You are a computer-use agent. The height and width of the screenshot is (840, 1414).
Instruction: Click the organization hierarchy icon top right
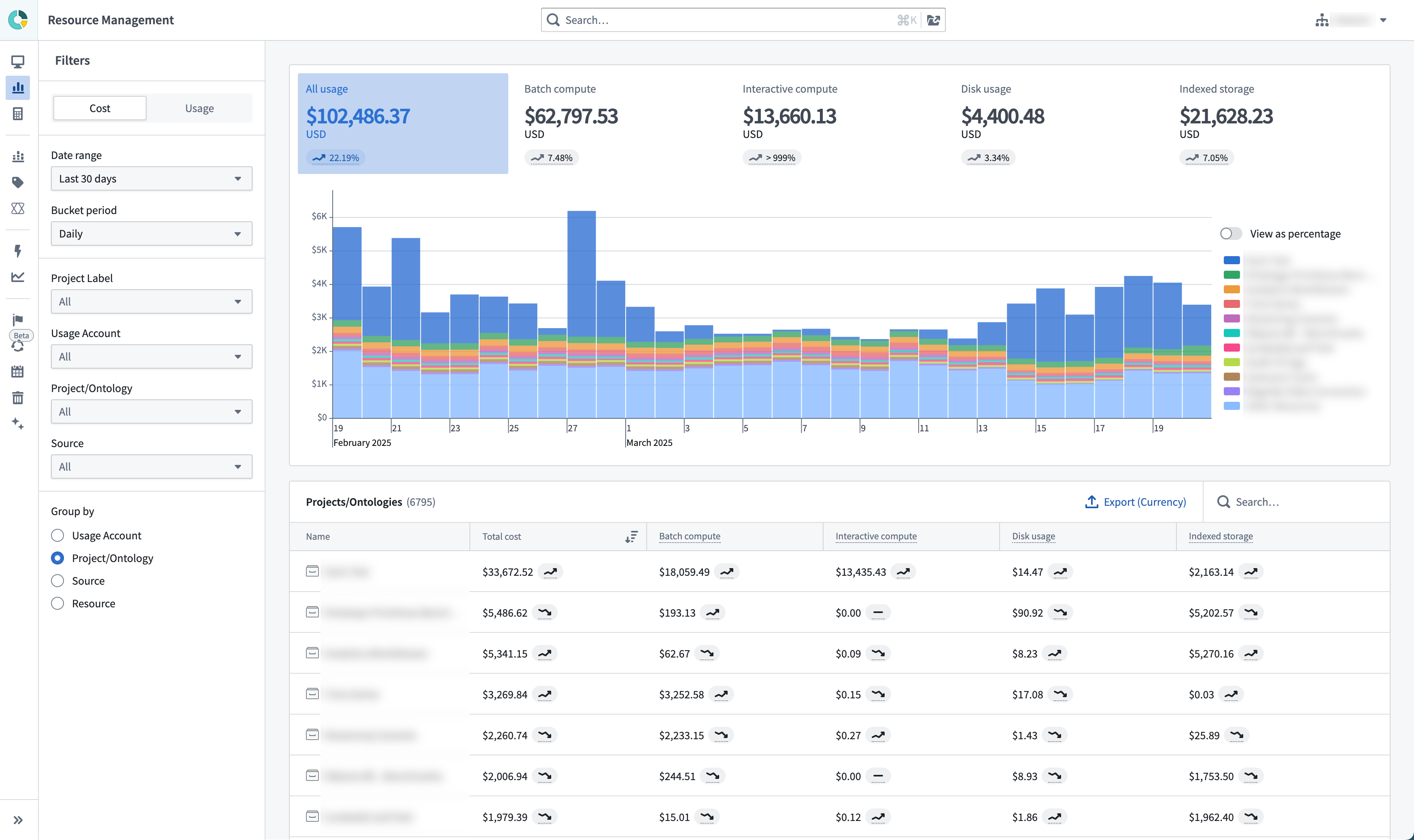1322,20
